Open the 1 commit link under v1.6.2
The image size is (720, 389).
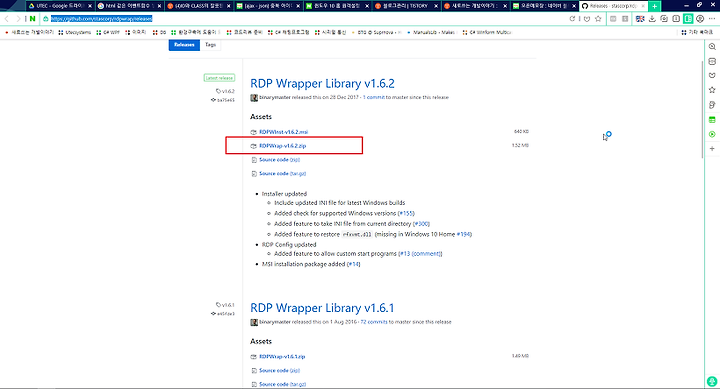click(373, 97)
